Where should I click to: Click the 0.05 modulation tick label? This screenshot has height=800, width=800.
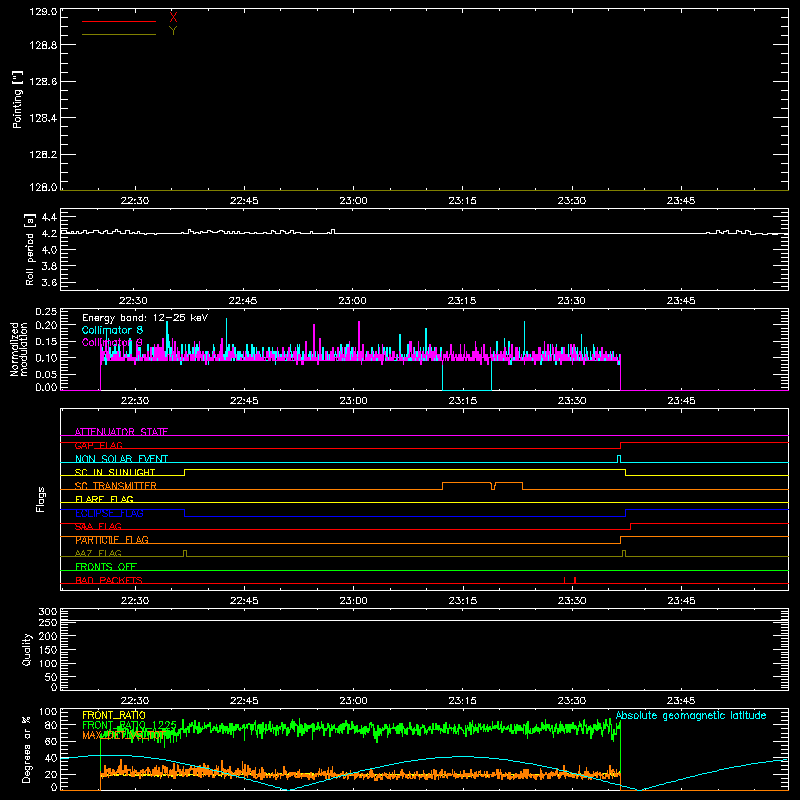pos(46,374)
